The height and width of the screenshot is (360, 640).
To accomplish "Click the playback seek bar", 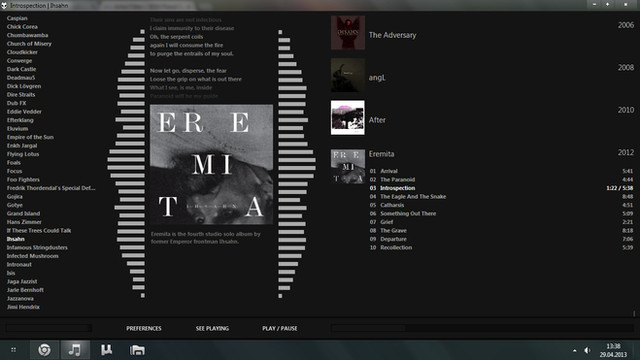I will click(x=482, y=328).
